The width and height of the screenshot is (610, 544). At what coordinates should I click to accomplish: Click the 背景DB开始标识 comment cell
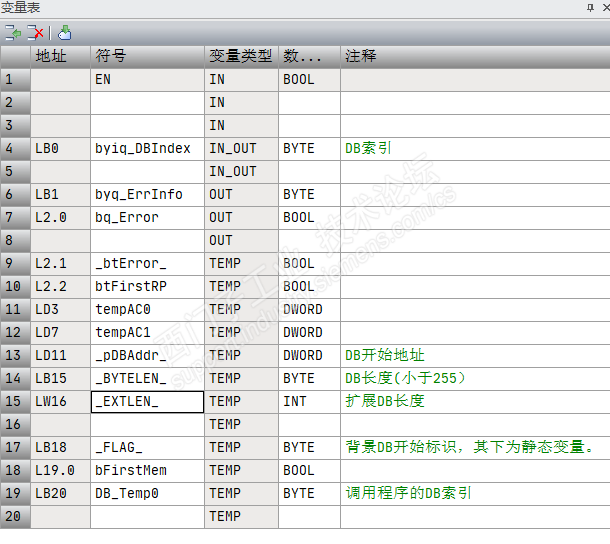coord(475,448)
